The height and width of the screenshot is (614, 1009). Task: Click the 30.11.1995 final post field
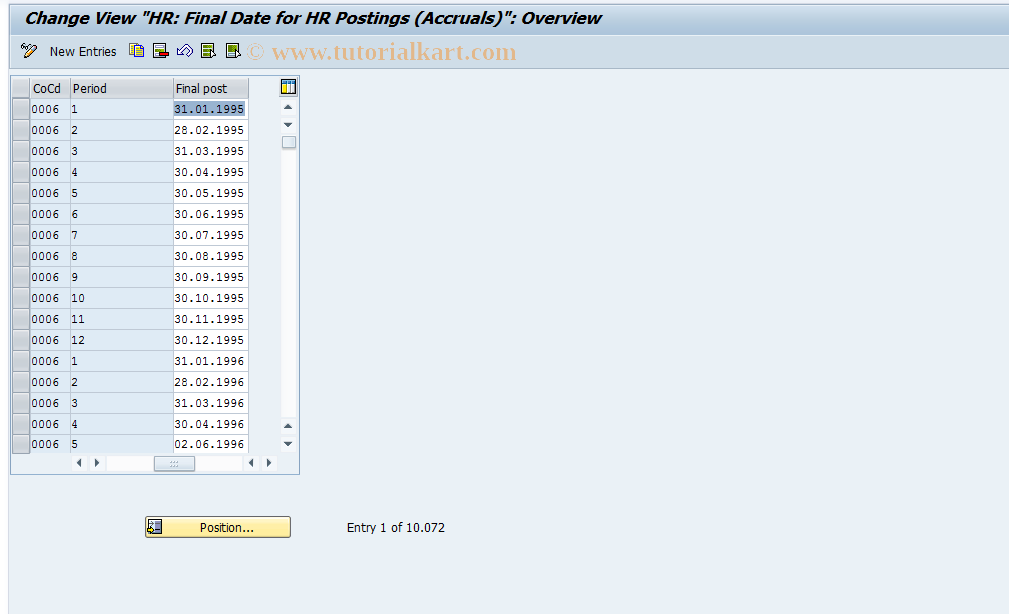[210, 319]
